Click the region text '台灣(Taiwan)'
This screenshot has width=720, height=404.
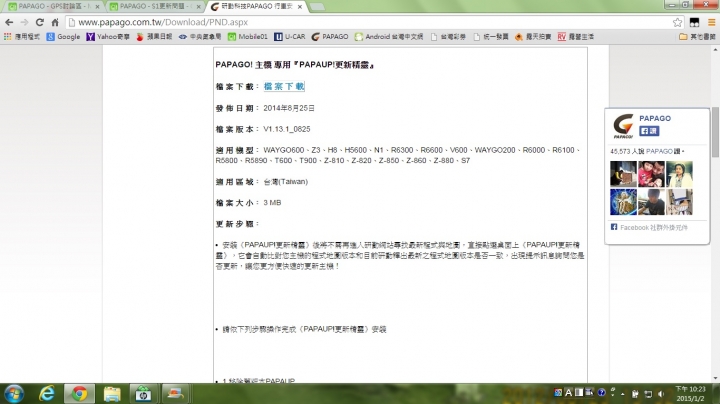pos(286,182)
